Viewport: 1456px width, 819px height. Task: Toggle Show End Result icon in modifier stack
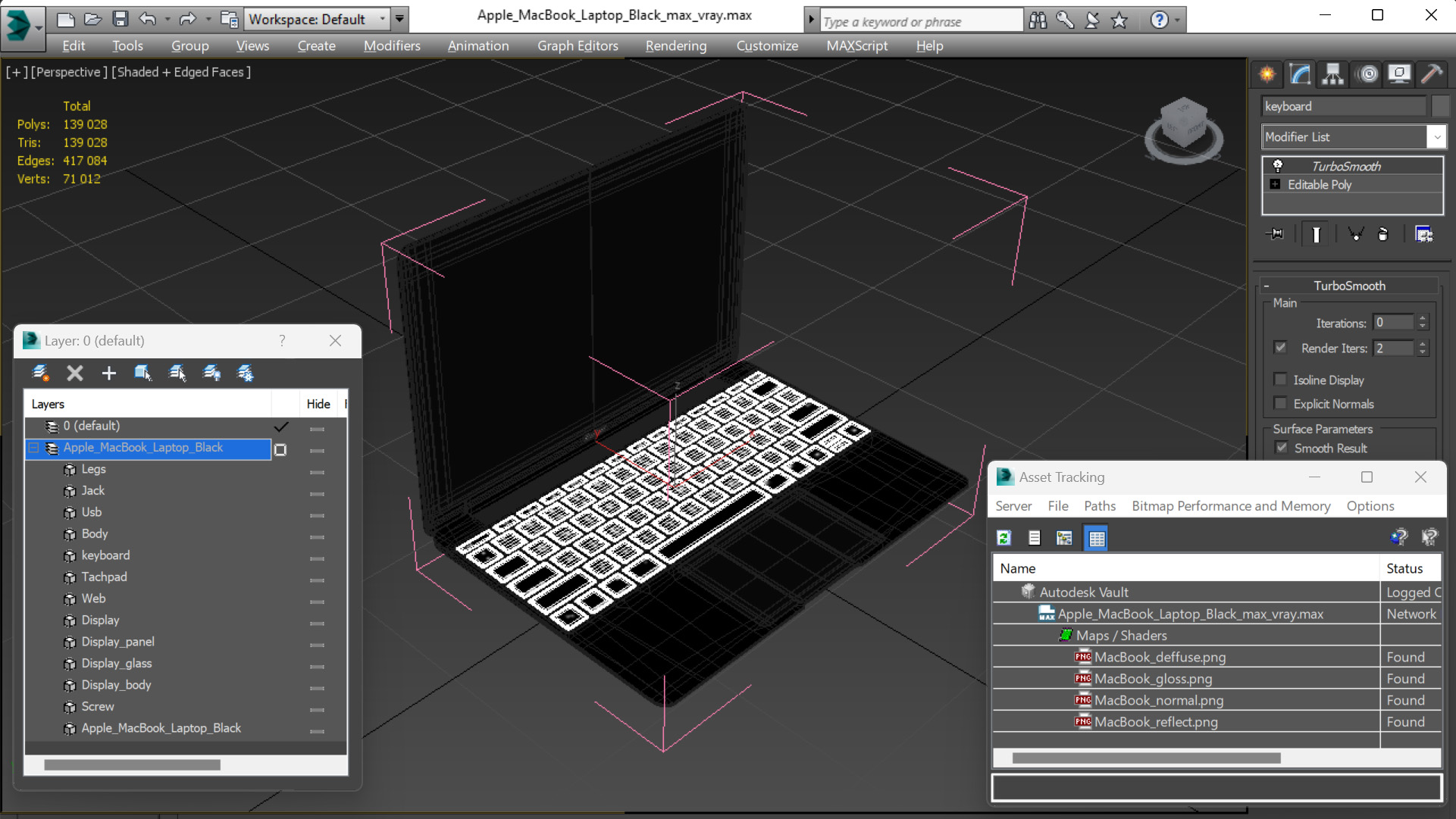(x=1317, y=234)
